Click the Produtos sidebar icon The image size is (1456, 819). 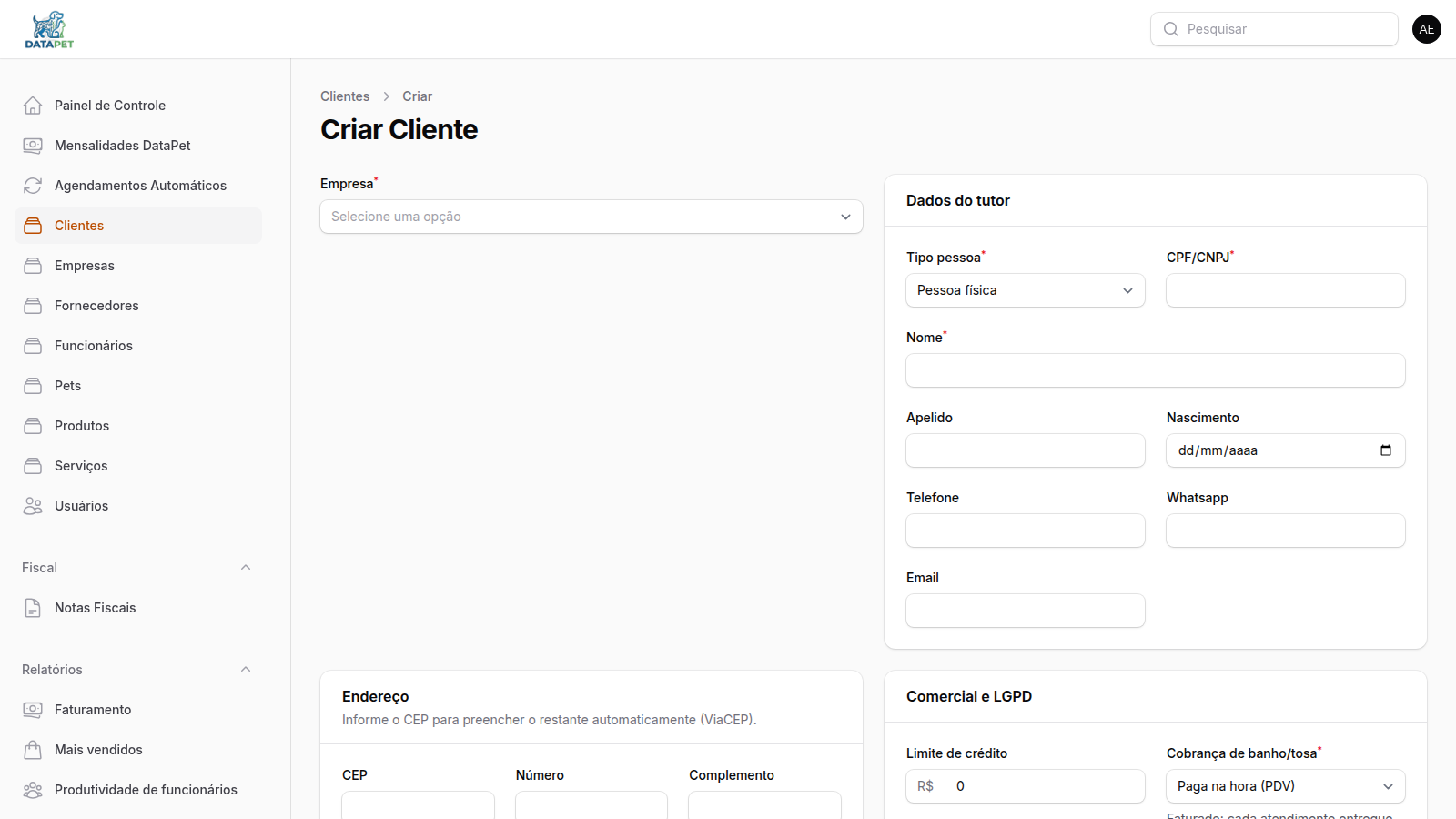coord(33,426)
